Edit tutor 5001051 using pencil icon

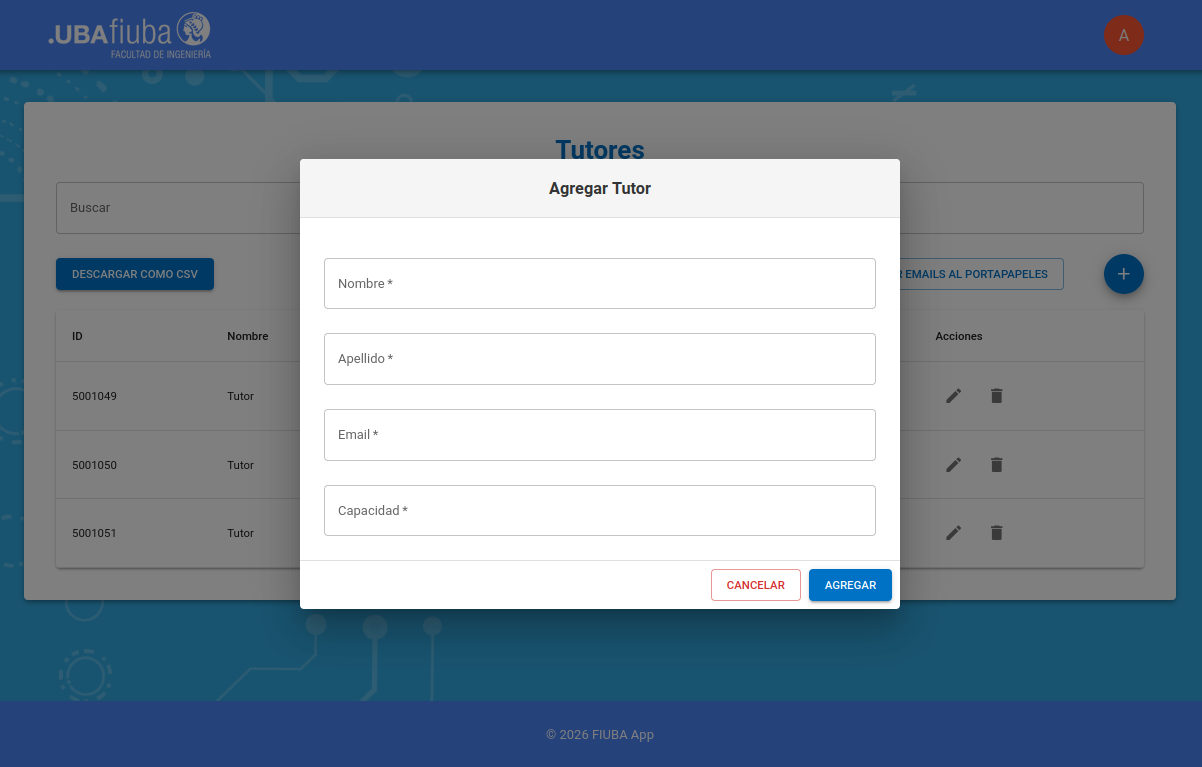pyautogui.click(x=954, y=533)
